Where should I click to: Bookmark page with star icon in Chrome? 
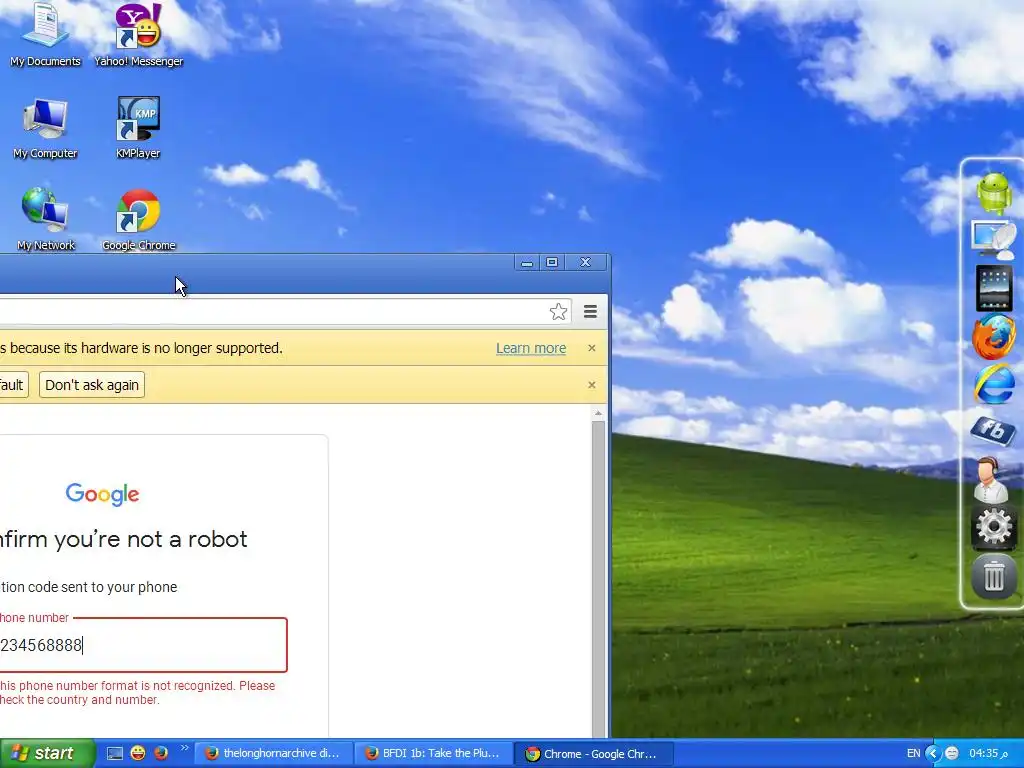tap(558, 312)
